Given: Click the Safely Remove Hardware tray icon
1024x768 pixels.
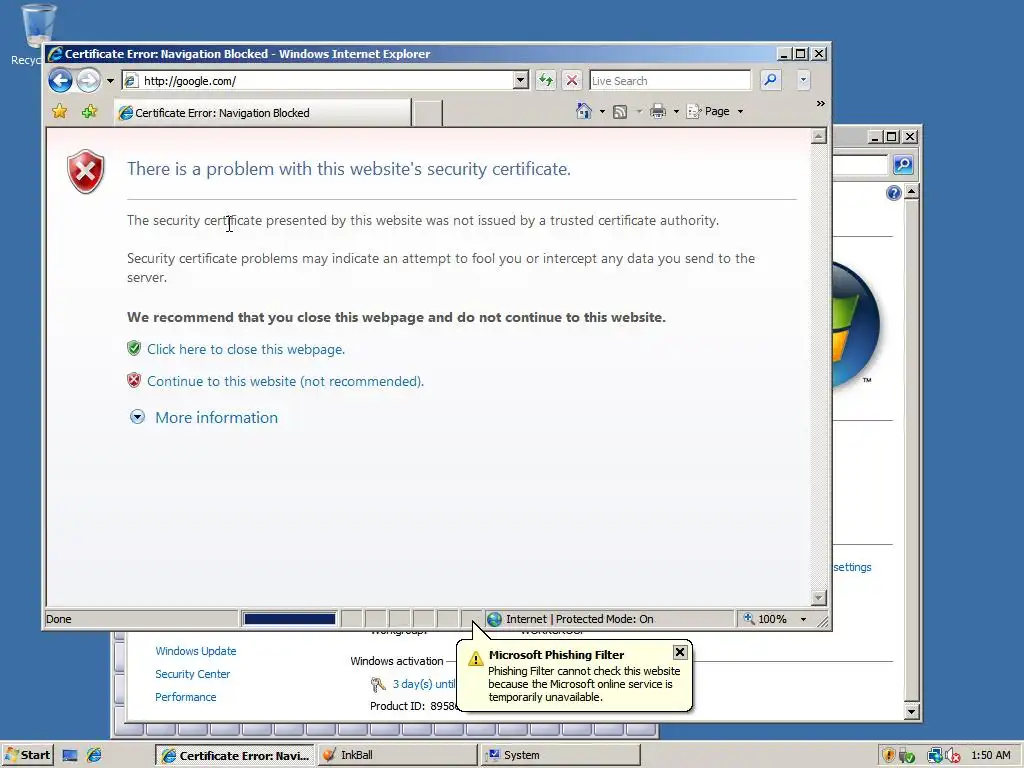Looking at the screenshot, I should tap(906, 756).
